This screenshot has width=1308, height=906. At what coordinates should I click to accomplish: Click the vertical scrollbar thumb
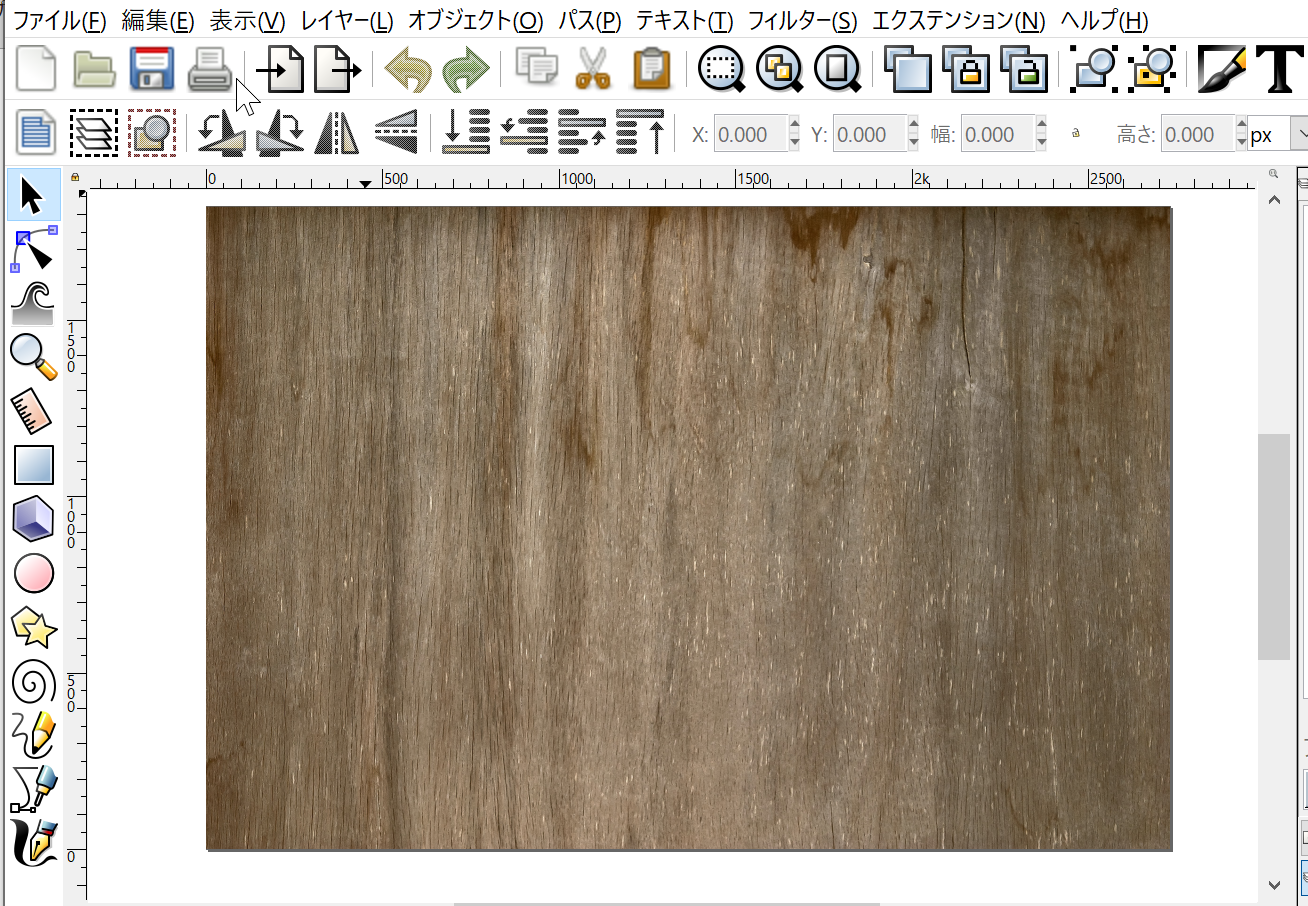click(x=1273, y=546)
